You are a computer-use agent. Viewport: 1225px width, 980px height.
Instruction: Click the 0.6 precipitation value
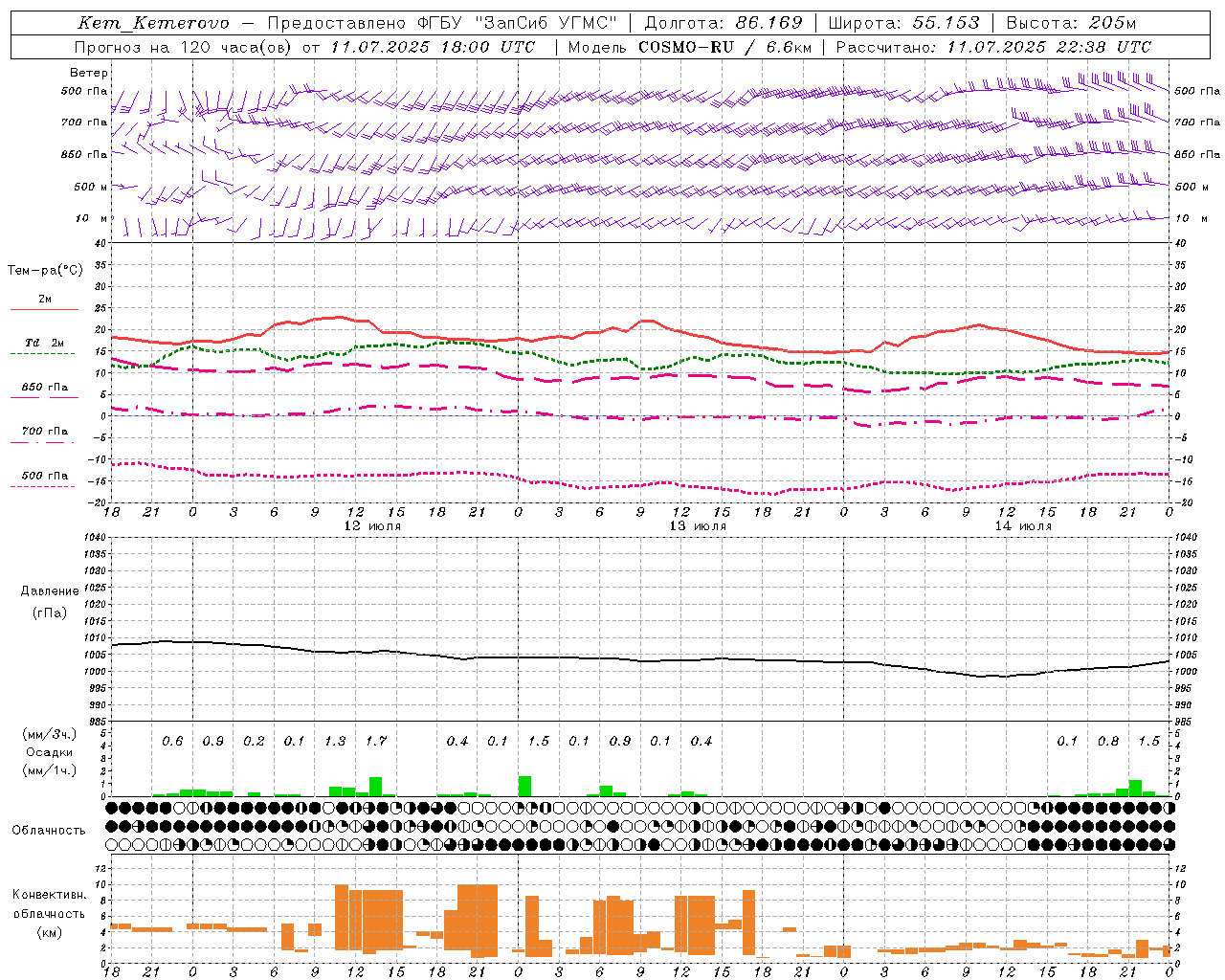[x=172, y=742]
